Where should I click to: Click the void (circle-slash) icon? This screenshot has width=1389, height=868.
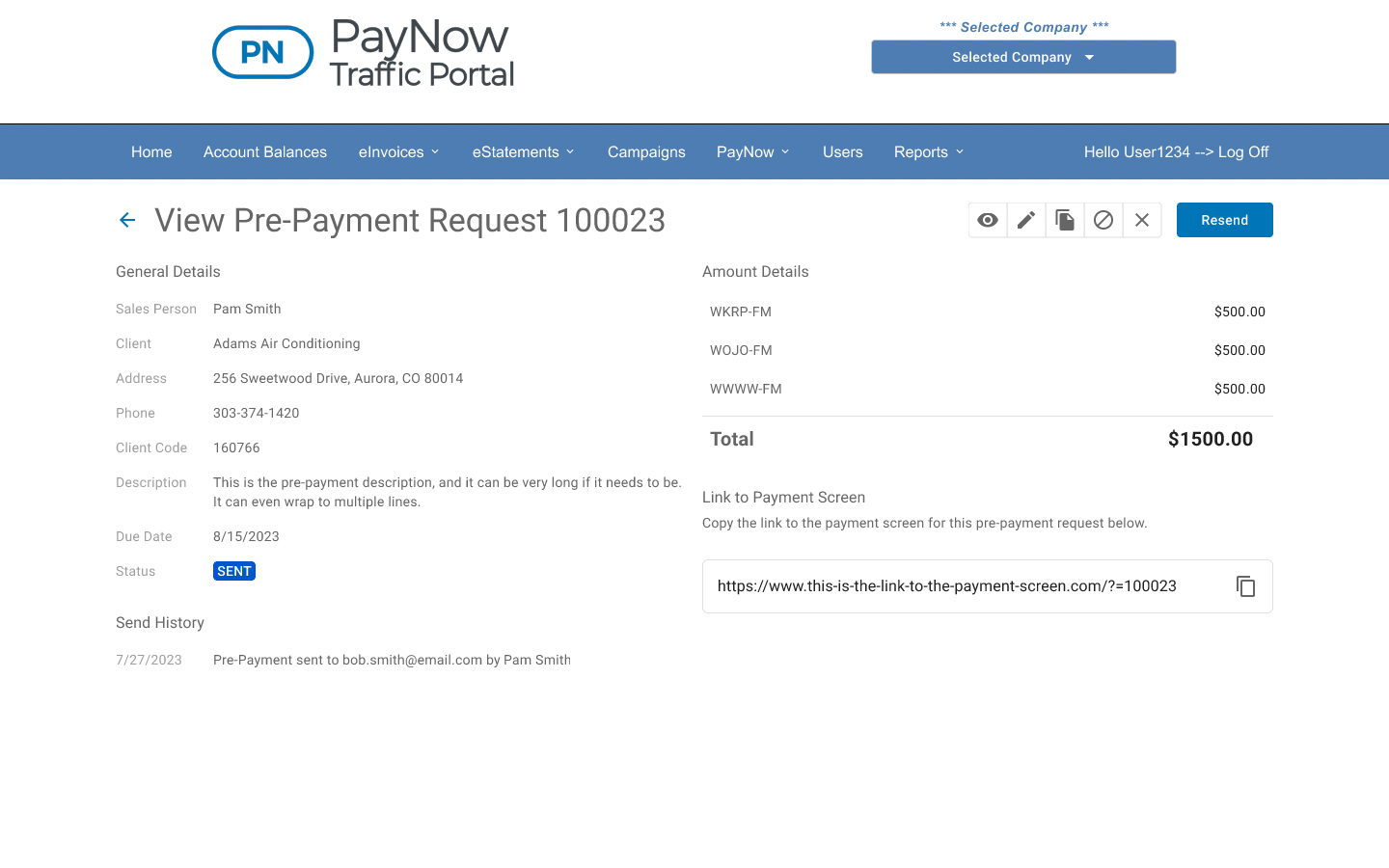1103,220
